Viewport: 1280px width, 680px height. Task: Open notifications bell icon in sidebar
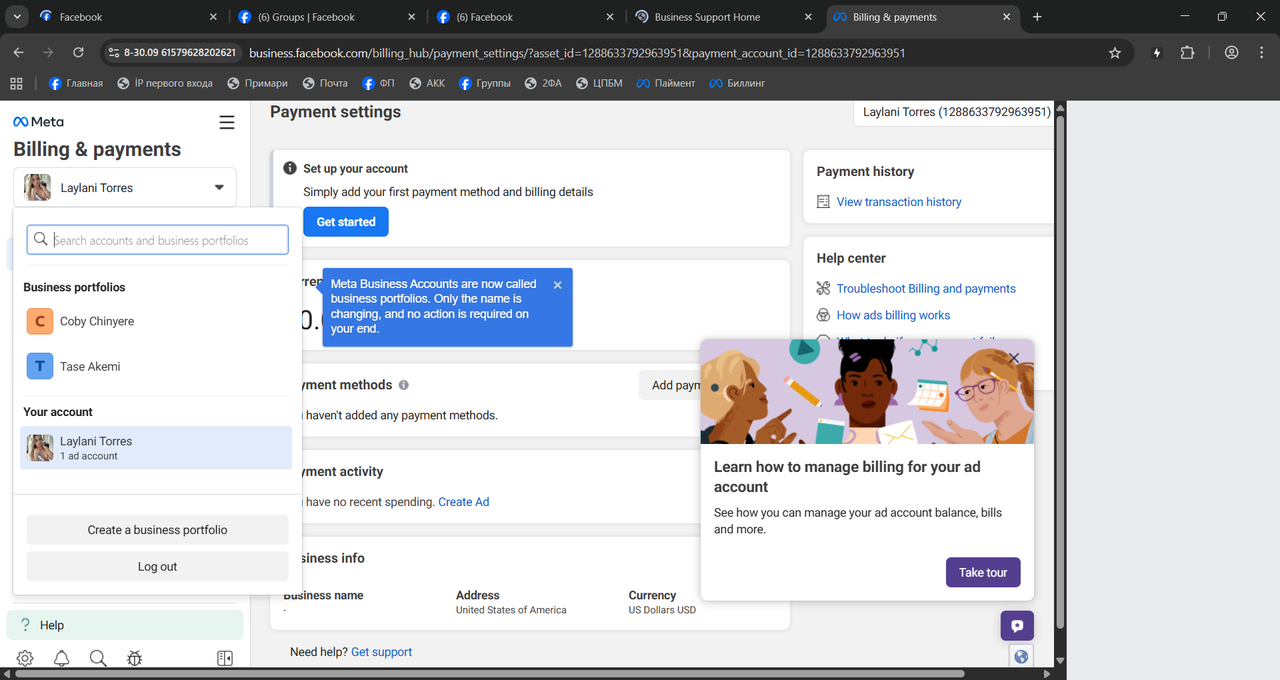coord(62,658)
